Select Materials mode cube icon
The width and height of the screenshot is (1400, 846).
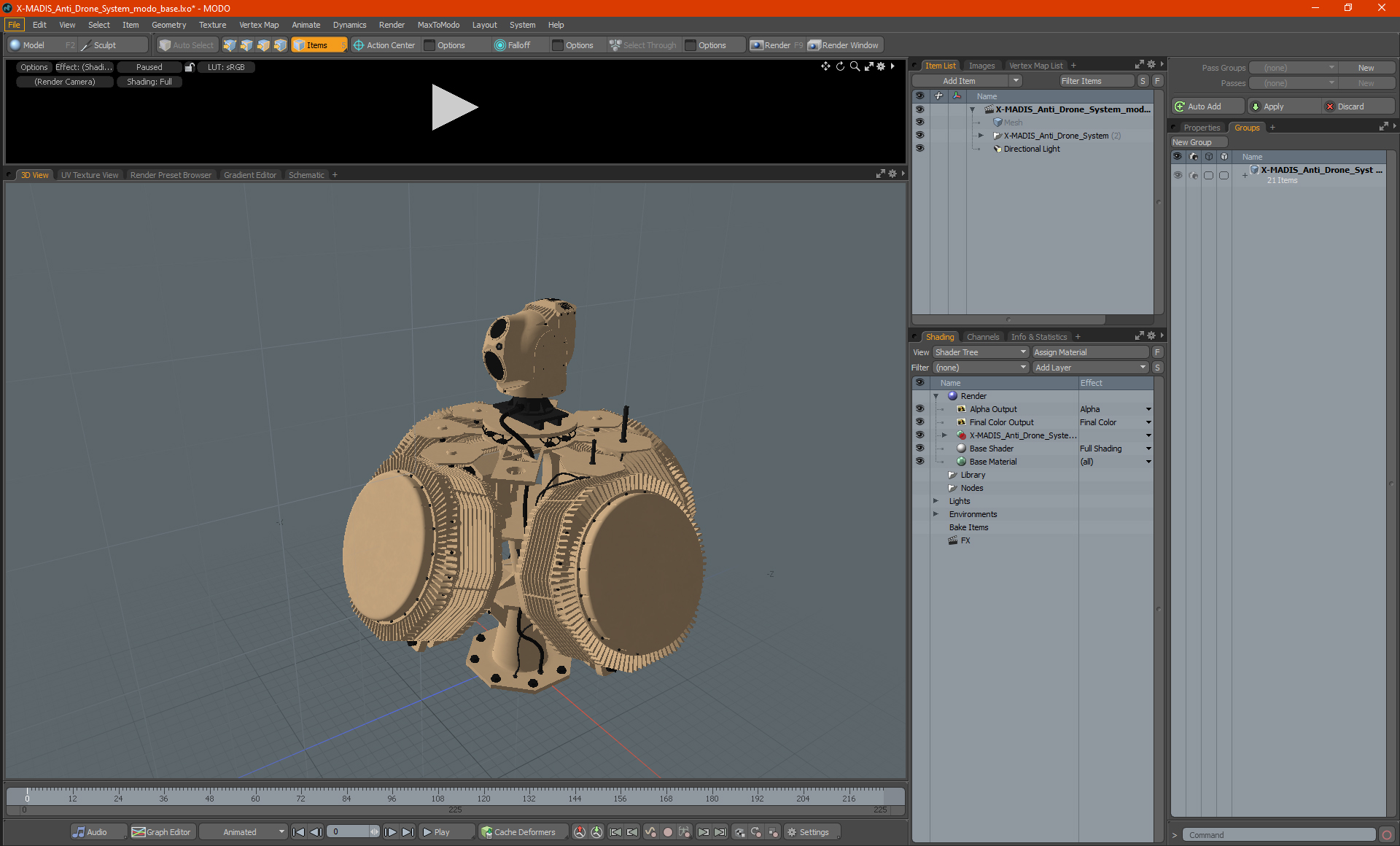click(280, 45)
